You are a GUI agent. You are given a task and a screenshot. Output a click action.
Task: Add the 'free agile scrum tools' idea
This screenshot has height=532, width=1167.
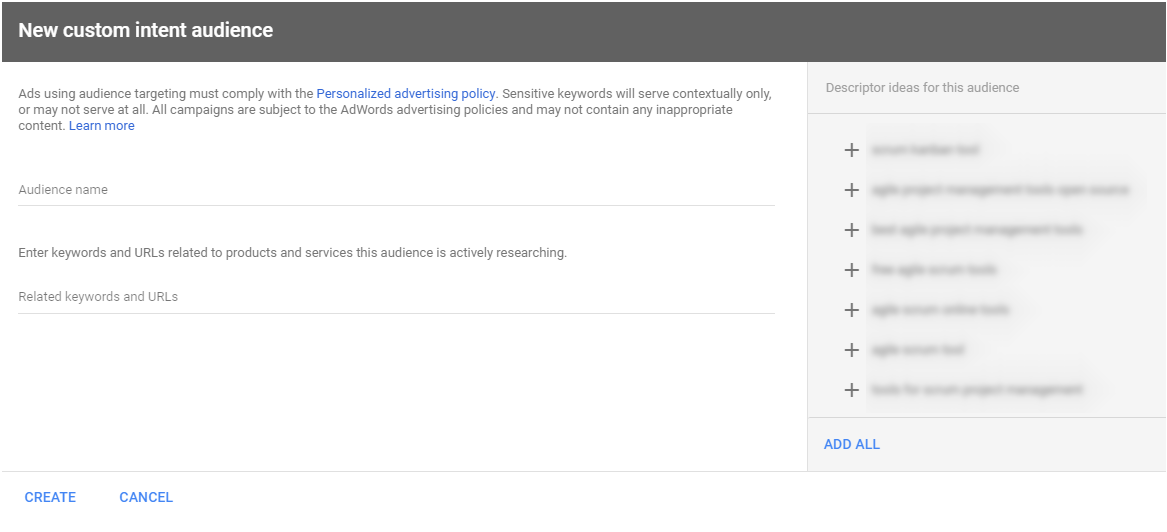(x=851, y=270)
